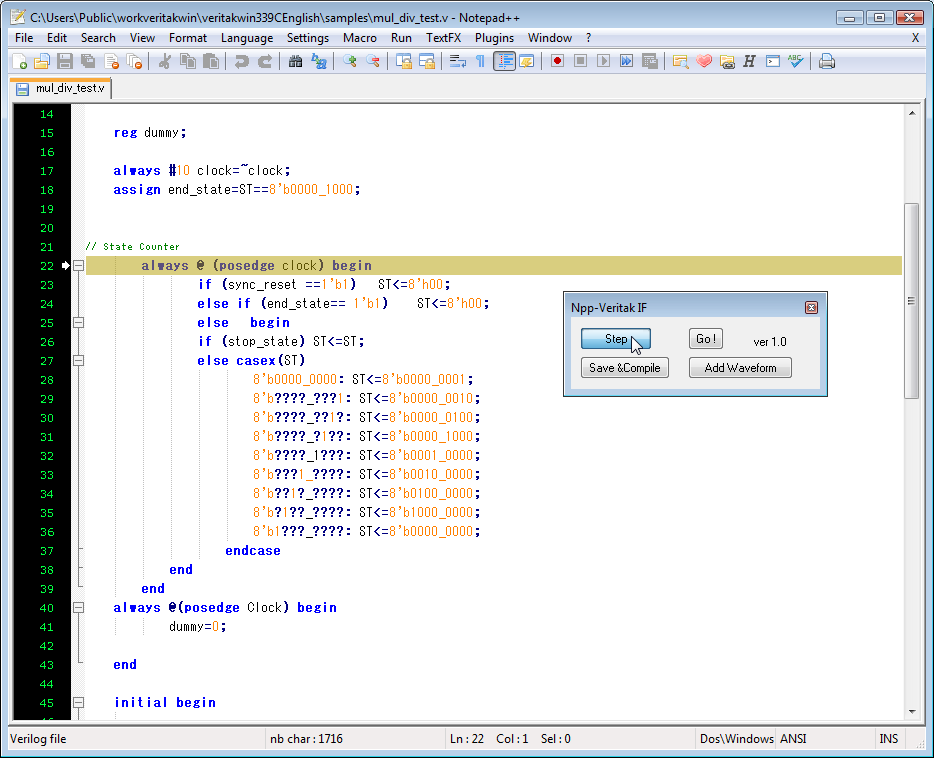
Task: Click the Playback macro icon
Action: pos(603,61)
